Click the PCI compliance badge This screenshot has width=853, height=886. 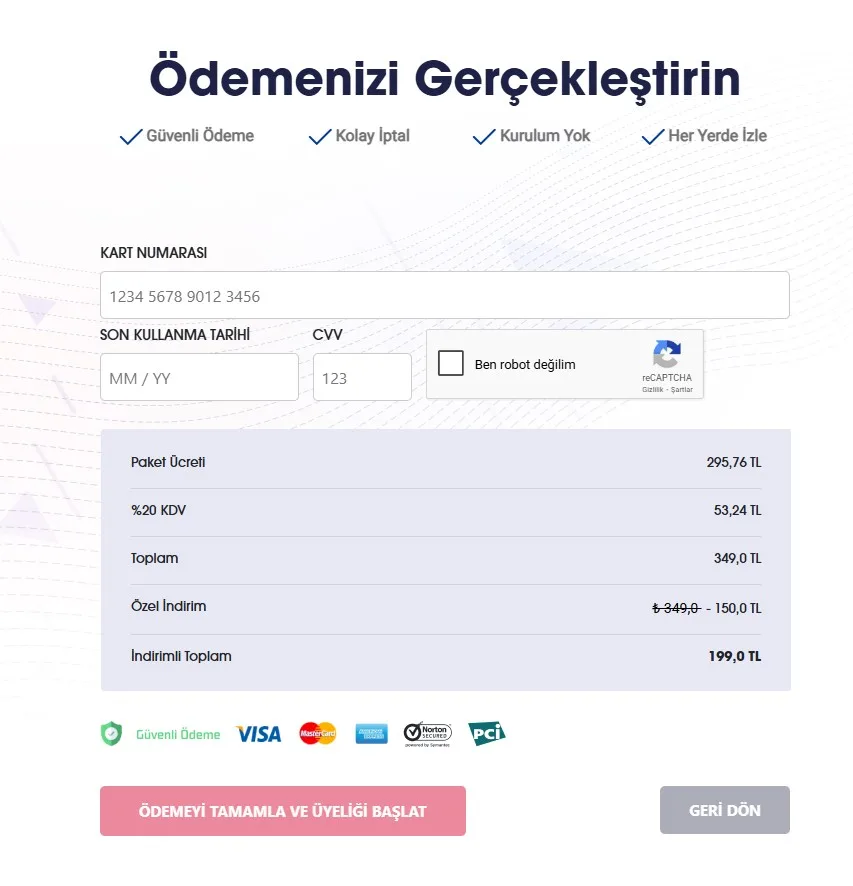[486, 733]
